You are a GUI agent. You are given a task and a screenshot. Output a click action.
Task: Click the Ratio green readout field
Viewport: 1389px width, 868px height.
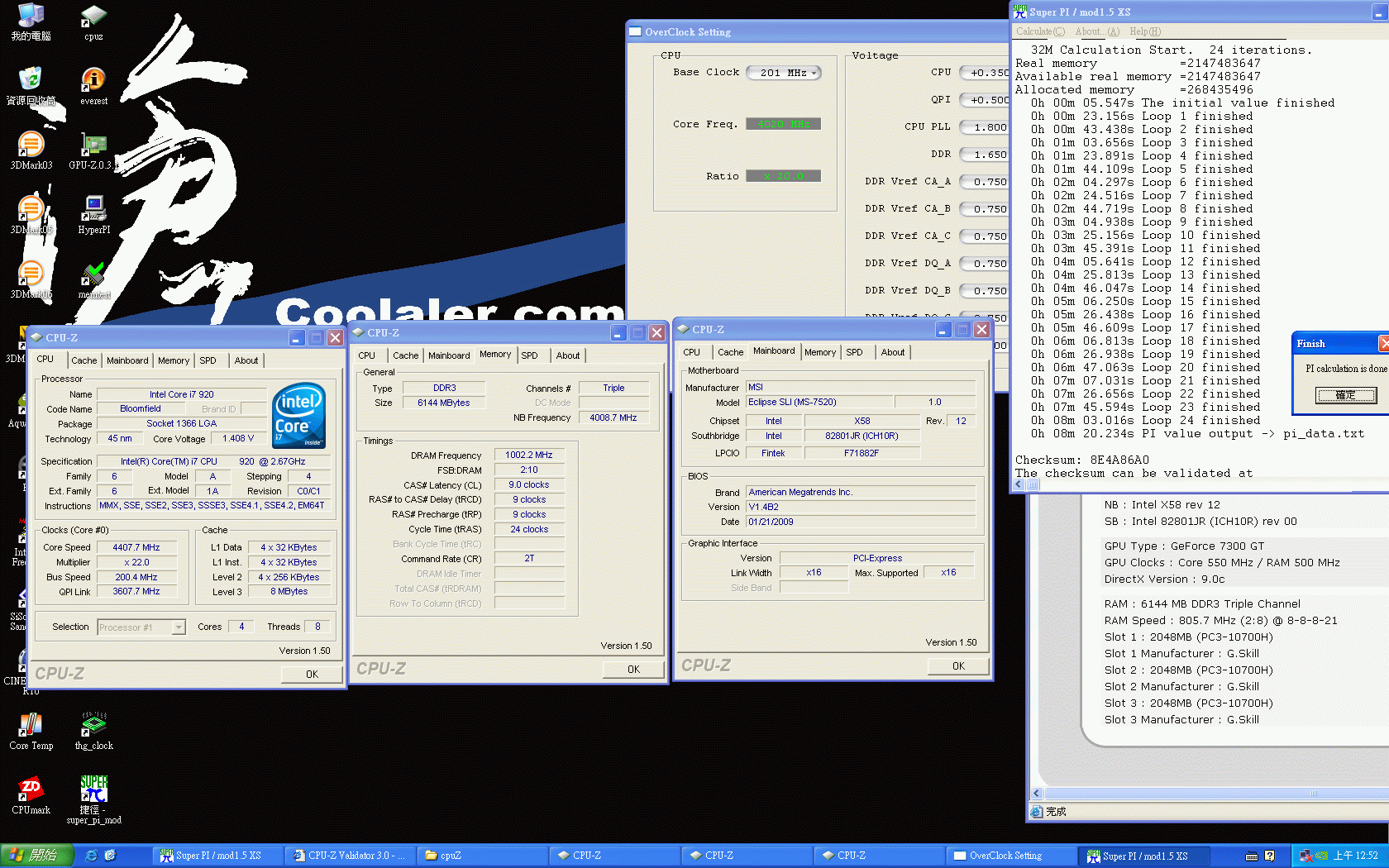click(783, 176)
